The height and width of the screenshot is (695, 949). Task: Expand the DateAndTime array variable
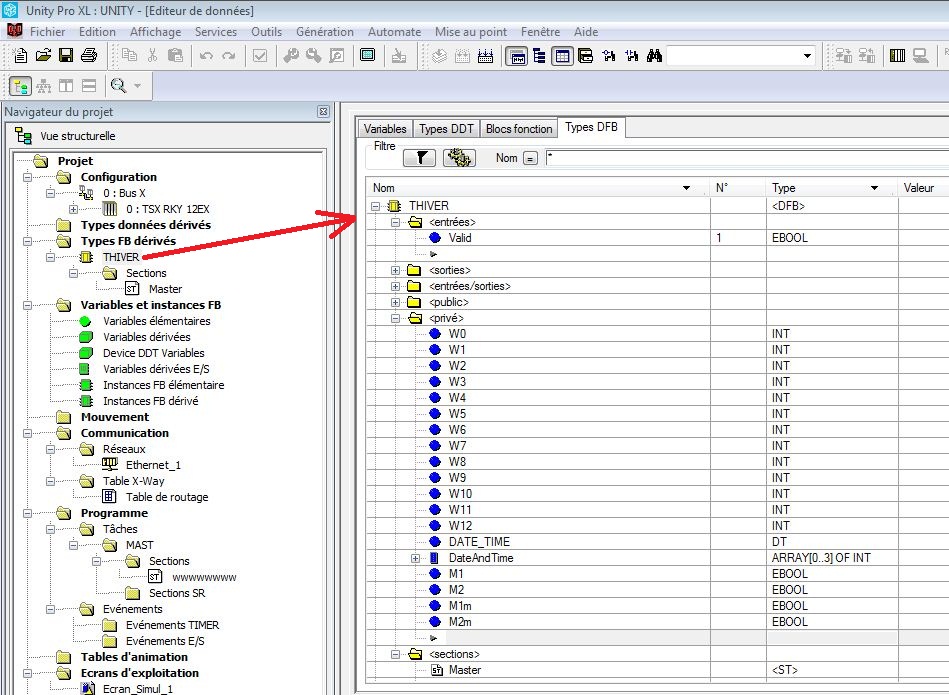coord(415,558)
